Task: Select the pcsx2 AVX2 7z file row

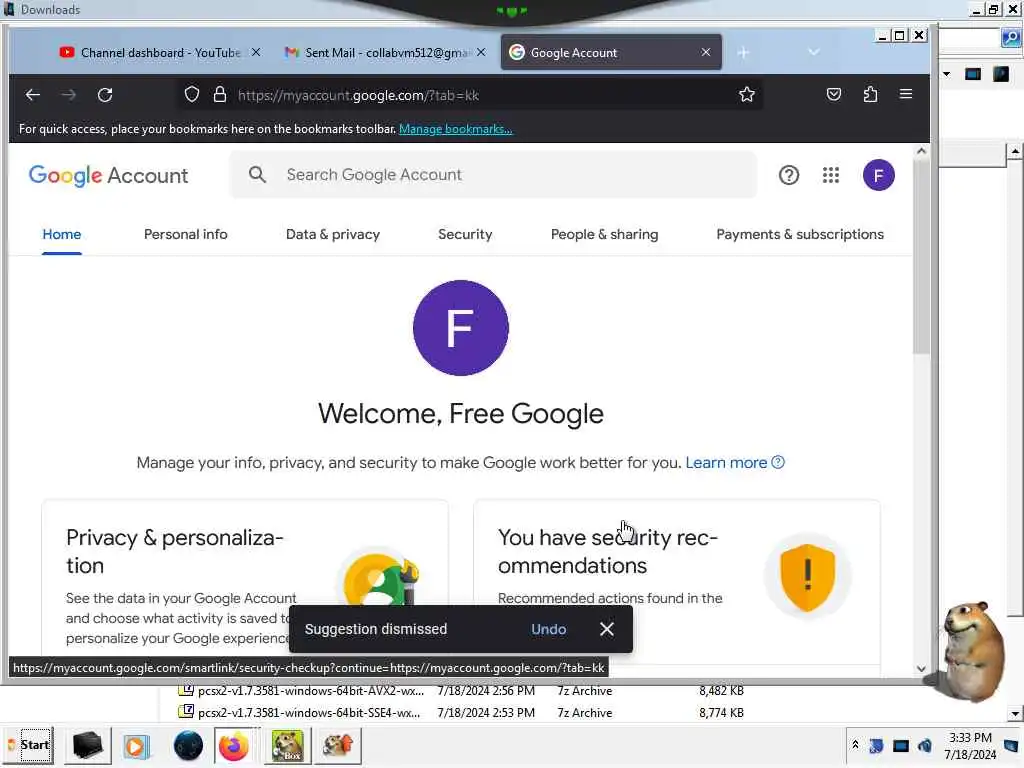Action: (461, 691)
